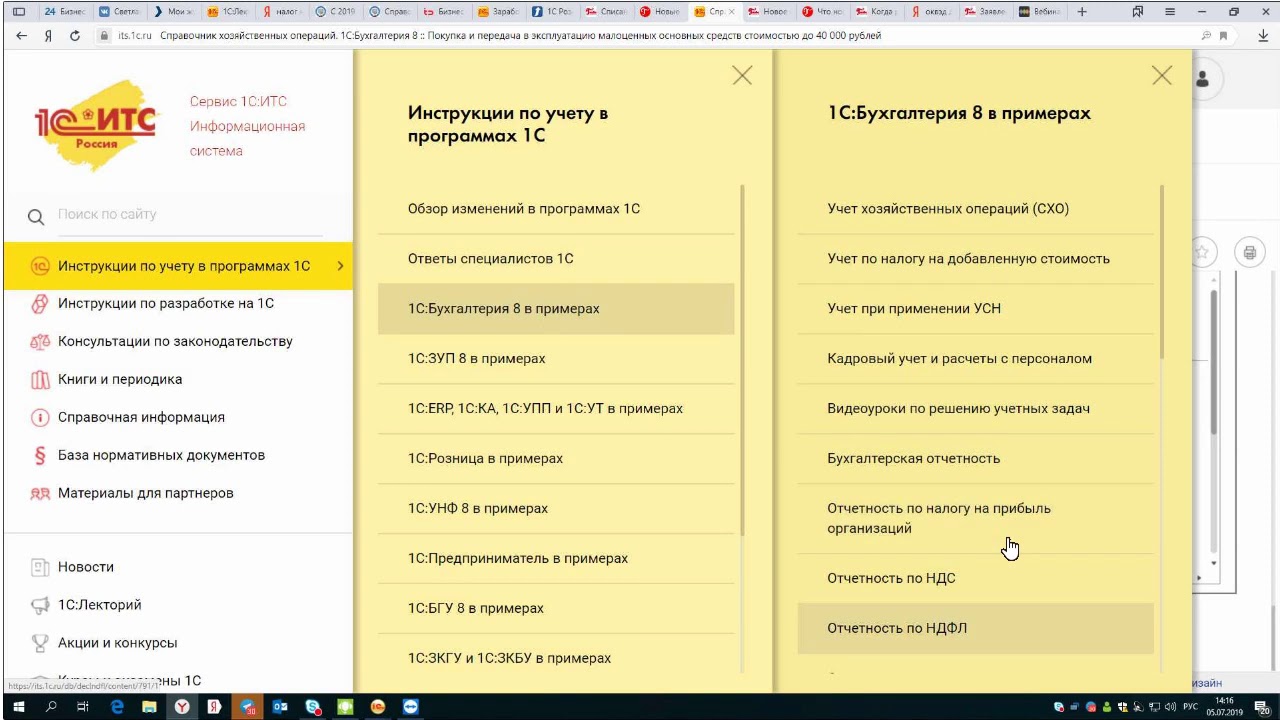Expand Инструкции по учету в программах 1С arrow

pyautogui.click(x=340, y=266)
